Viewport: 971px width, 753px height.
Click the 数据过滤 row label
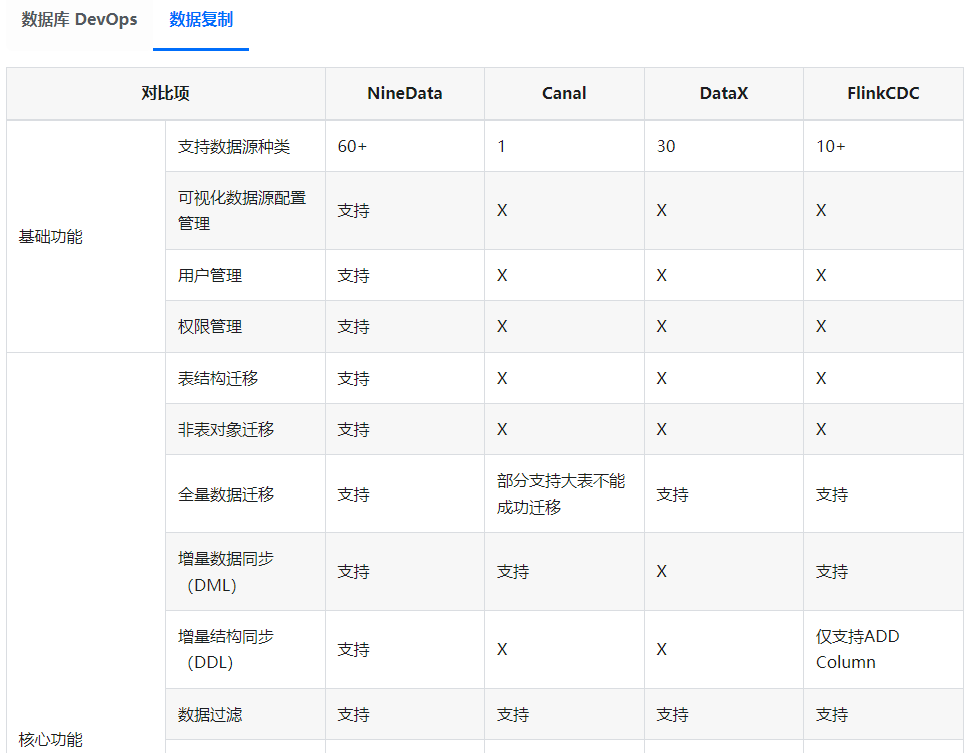[x=210, y=715]
